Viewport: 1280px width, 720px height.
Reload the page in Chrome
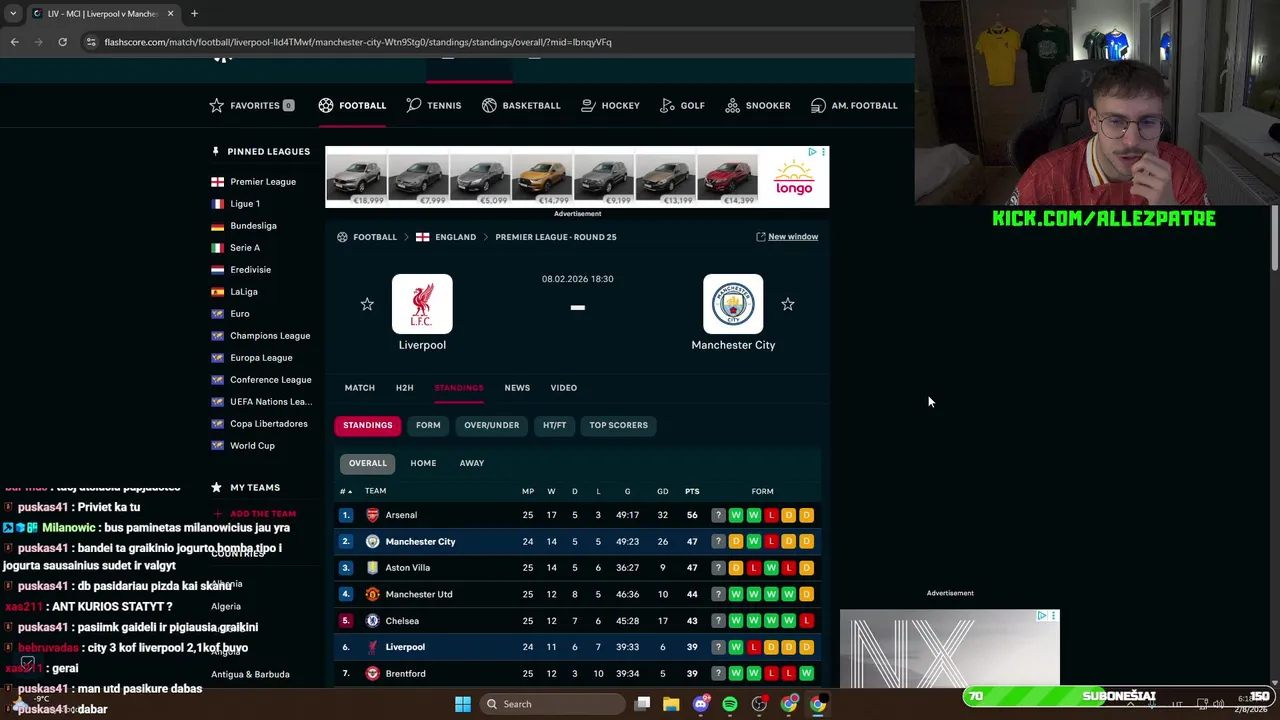point(62,42)
